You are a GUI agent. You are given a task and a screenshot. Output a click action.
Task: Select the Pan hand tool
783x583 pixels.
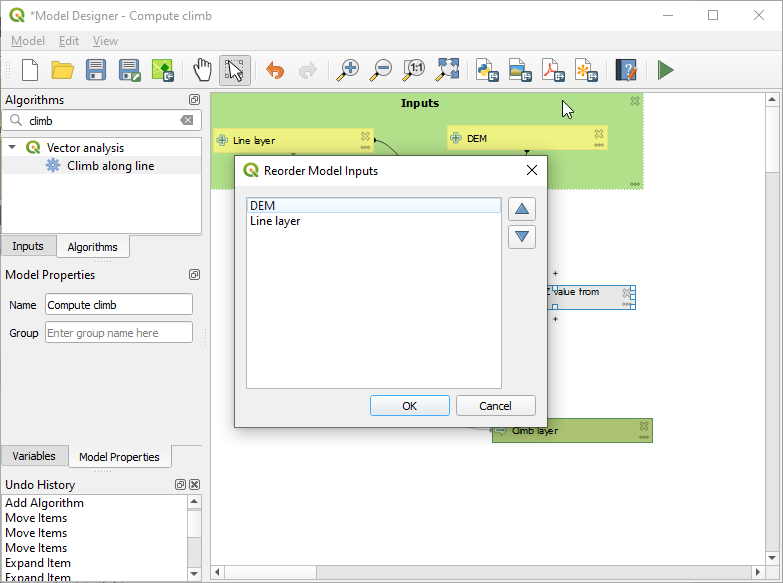[x=203, y=70]
